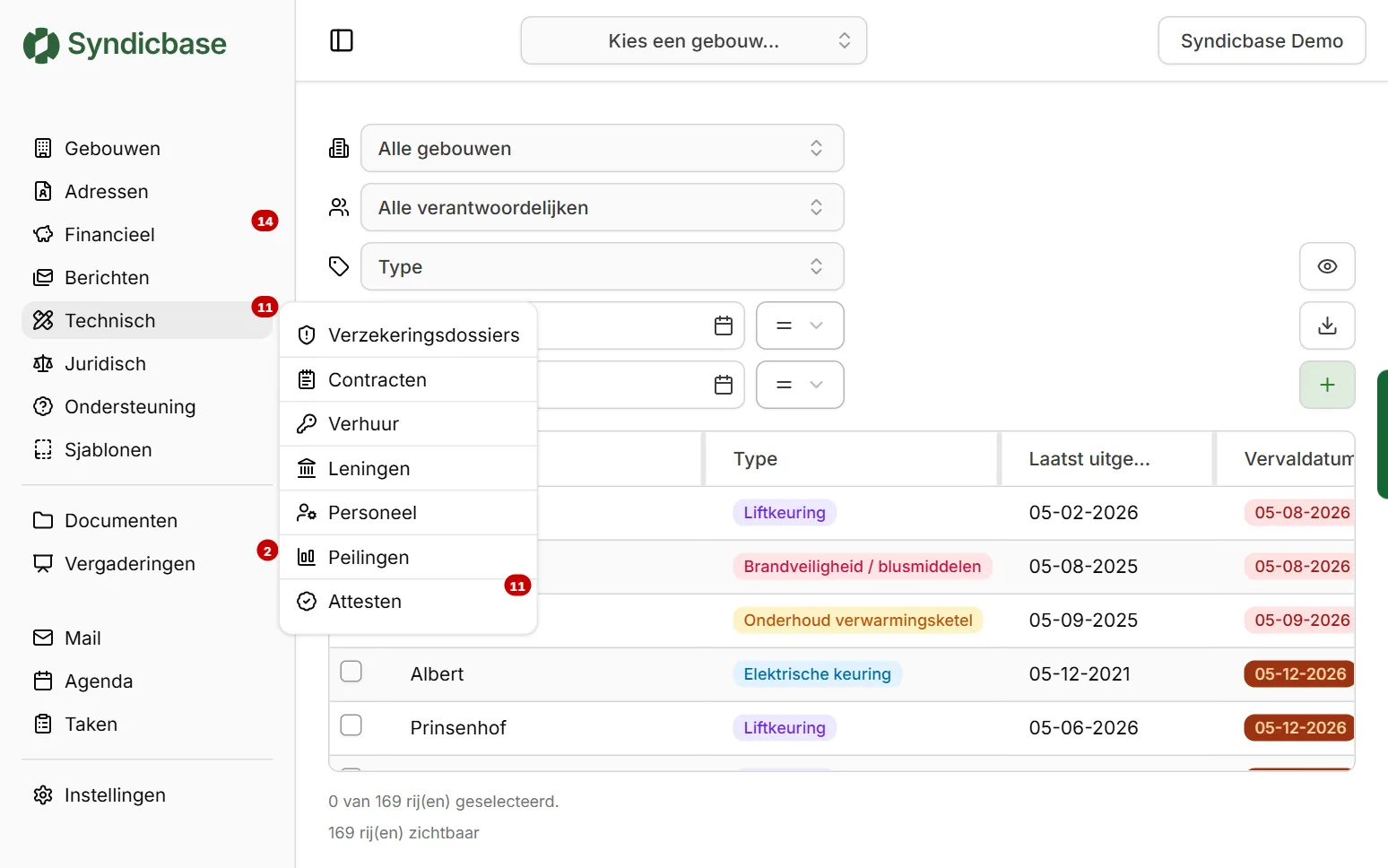1388x868 pixels.
Task: Toggle column visibility with the eye button
Action: click(x=1327, y=266)
